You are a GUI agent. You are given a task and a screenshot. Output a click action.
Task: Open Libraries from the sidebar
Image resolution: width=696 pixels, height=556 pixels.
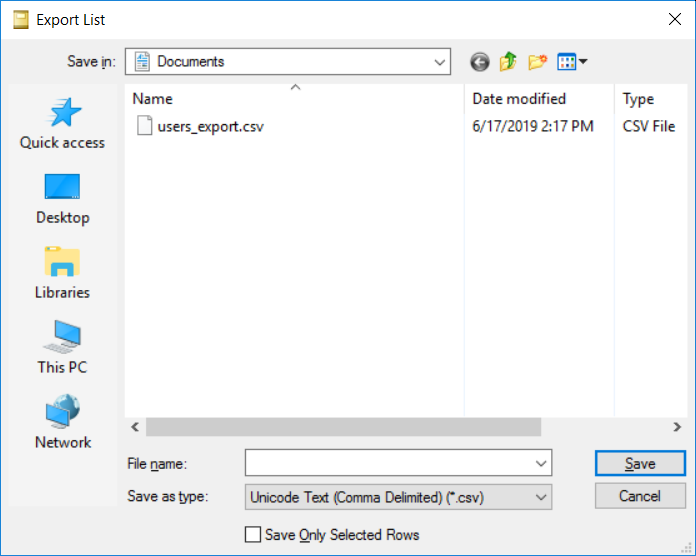point(62,274)
